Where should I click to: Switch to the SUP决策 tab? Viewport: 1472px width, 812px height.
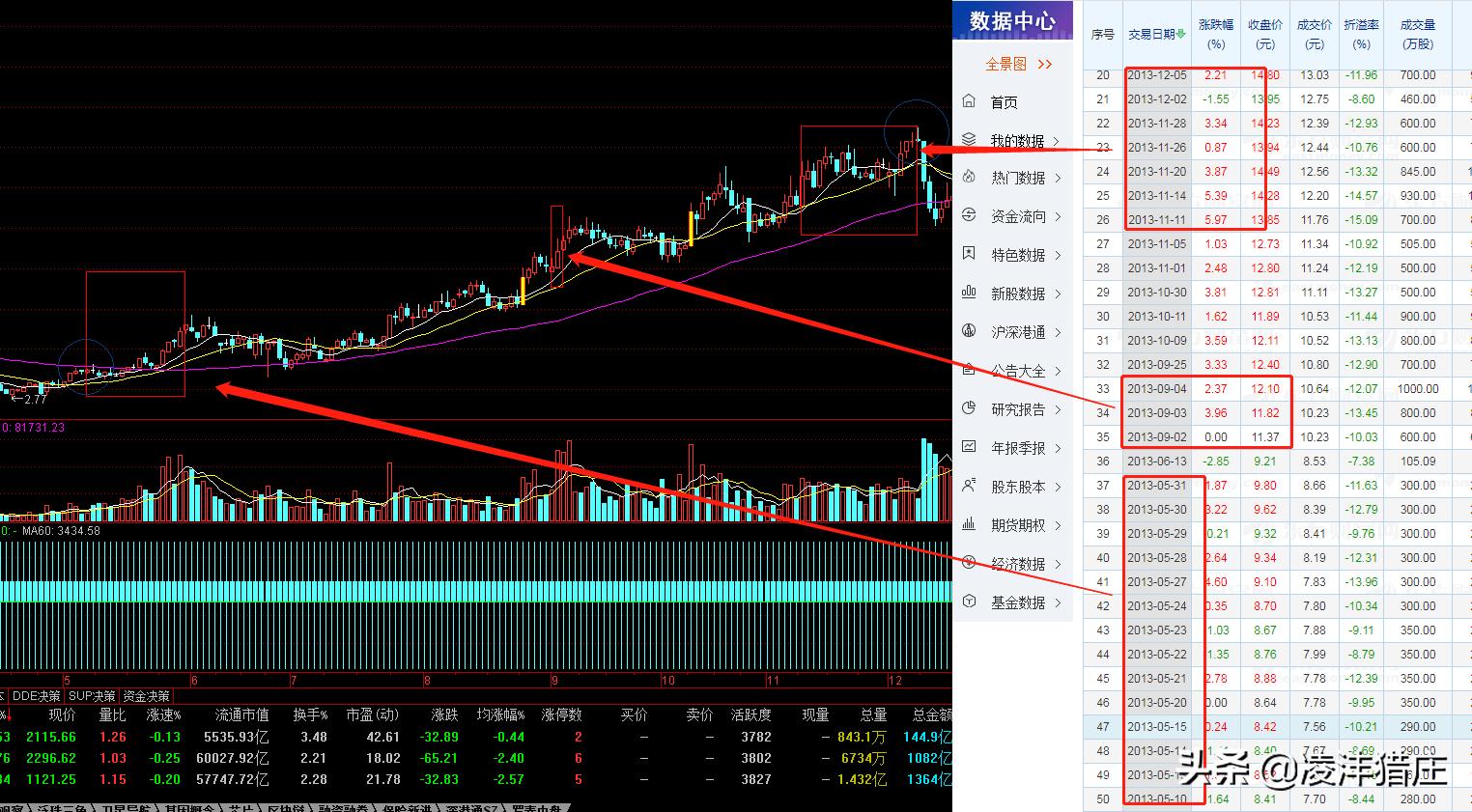tap(93, 696)
